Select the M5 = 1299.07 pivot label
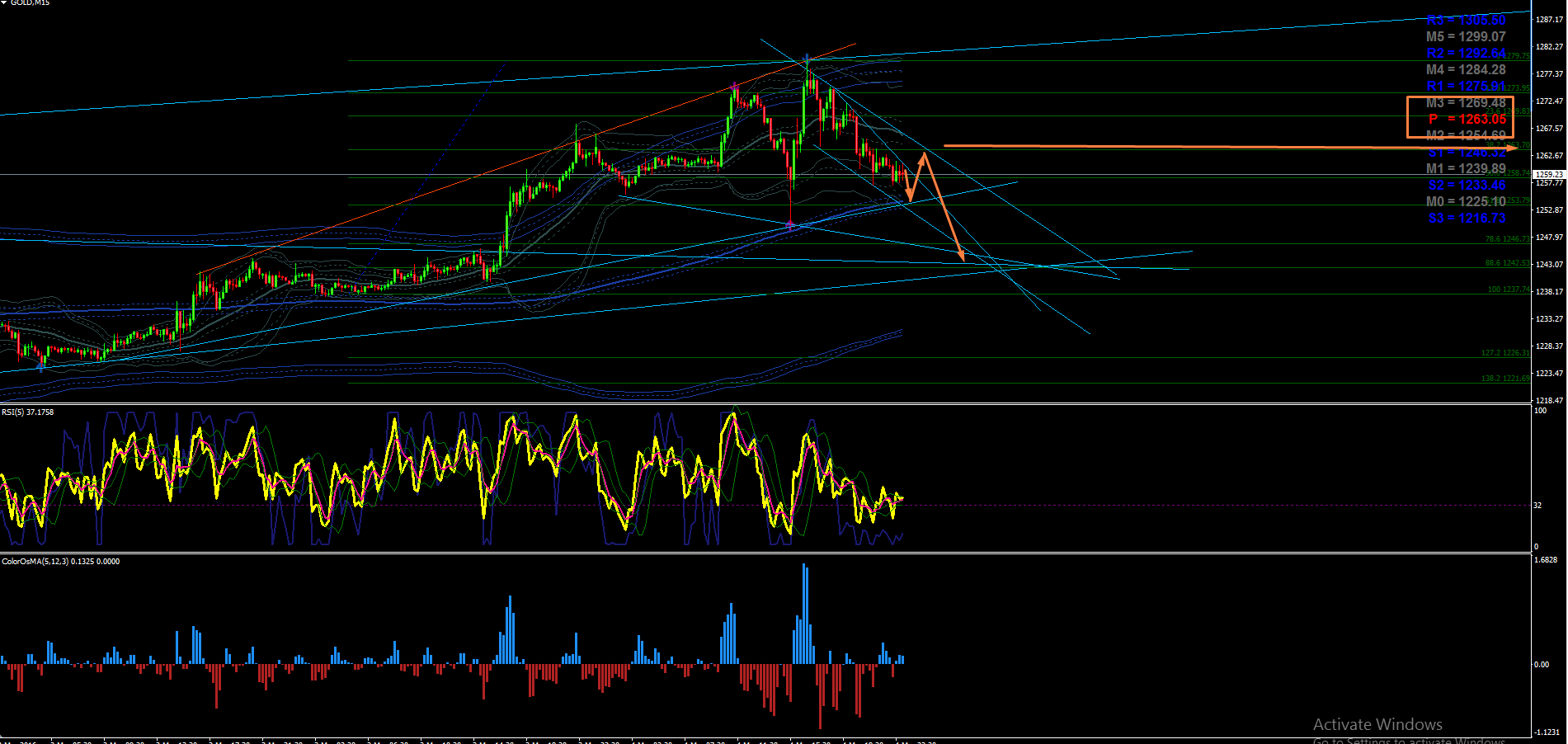The image size is (1568, 744). pyautogui.click(x=1467, y=36)
